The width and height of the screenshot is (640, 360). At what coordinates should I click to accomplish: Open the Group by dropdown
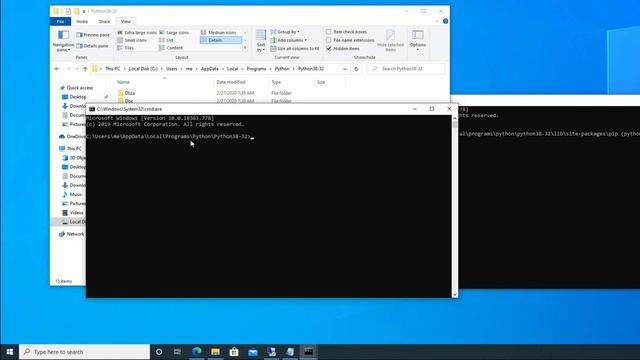pyautogui.click(x=285, y=32)
